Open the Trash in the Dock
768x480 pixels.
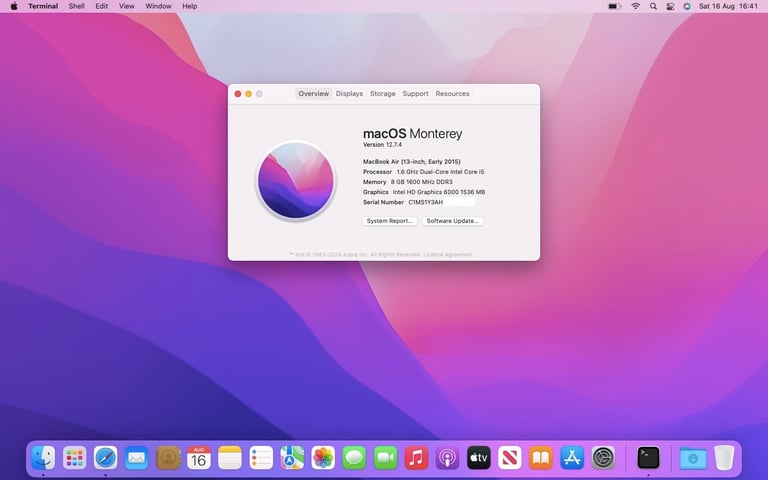click(x=724, y=457)
